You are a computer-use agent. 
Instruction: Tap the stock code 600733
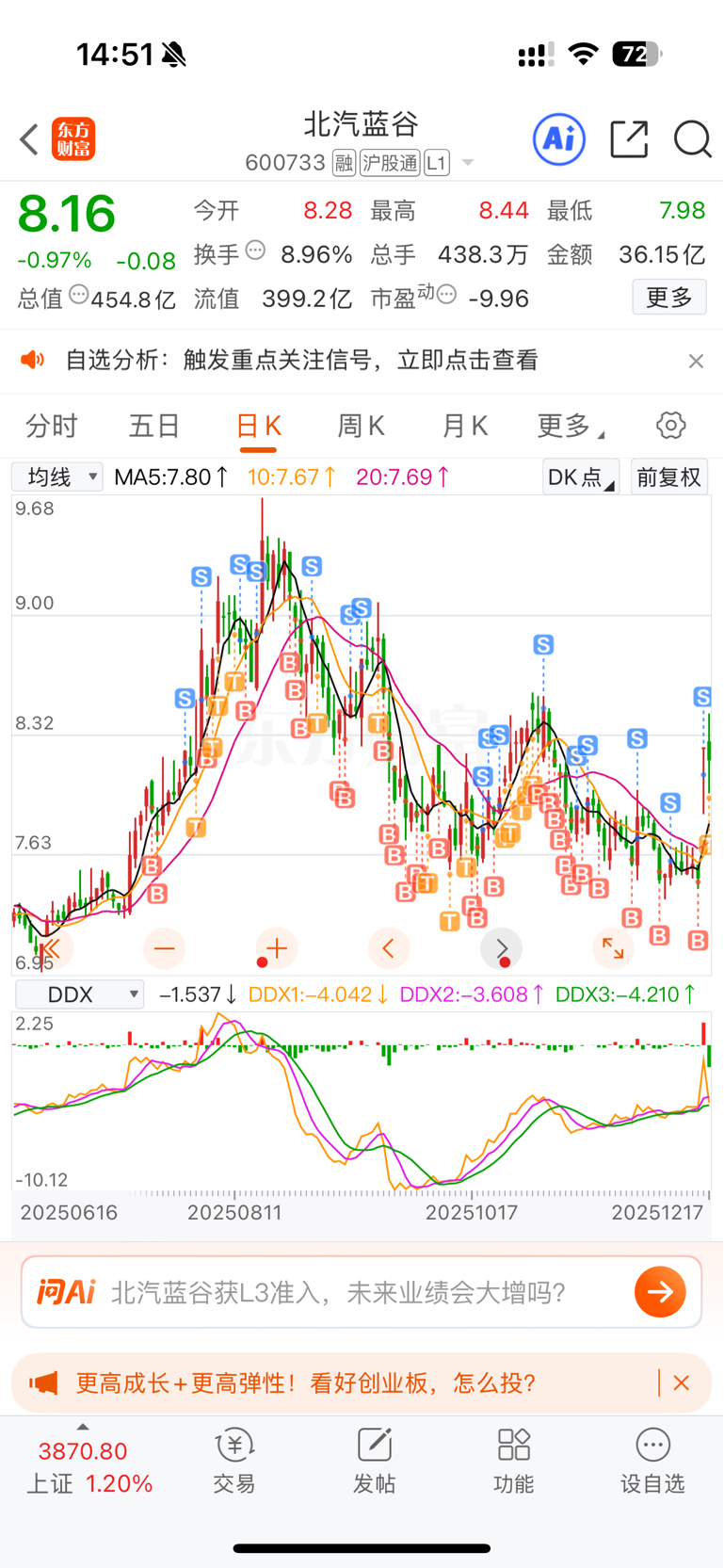[x=285, y=163]
